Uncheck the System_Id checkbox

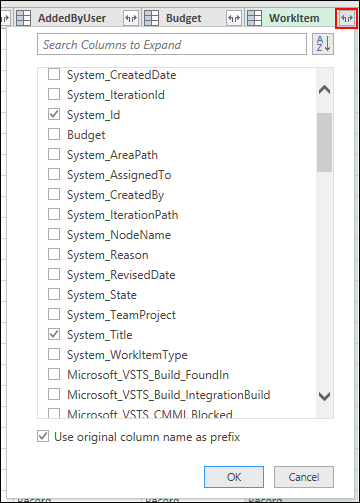click(x=54, y=114)
